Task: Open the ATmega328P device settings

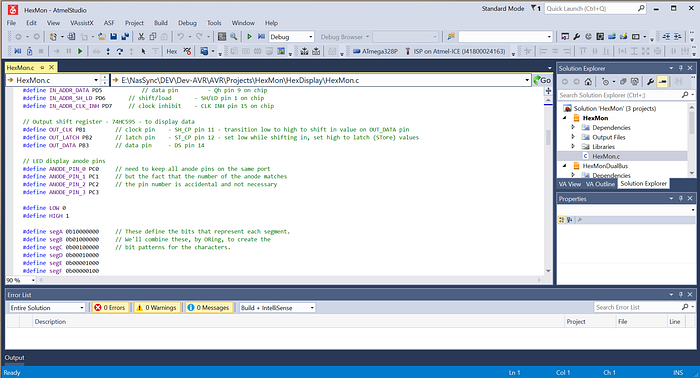Action: pyautogui.click(x=375, y=51)
